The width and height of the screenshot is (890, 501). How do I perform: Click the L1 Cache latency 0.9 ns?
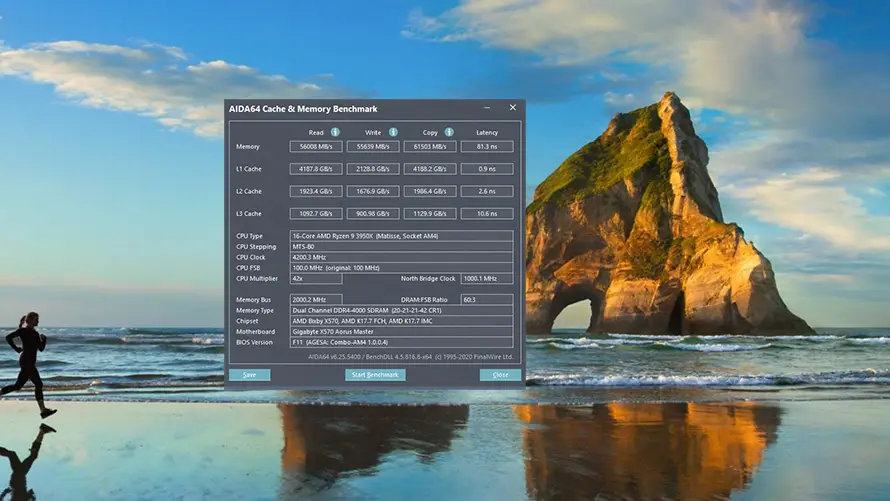click(487, 169)
